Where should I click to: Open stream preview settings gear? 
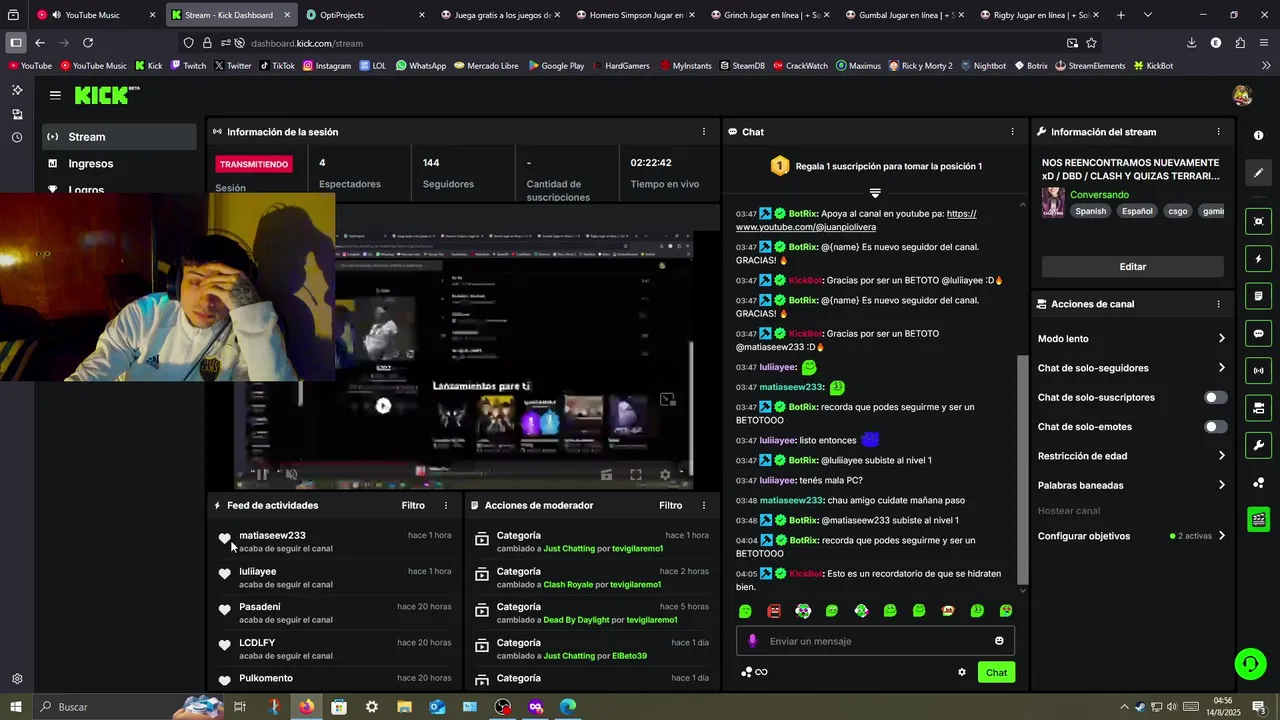coord(665,475)
